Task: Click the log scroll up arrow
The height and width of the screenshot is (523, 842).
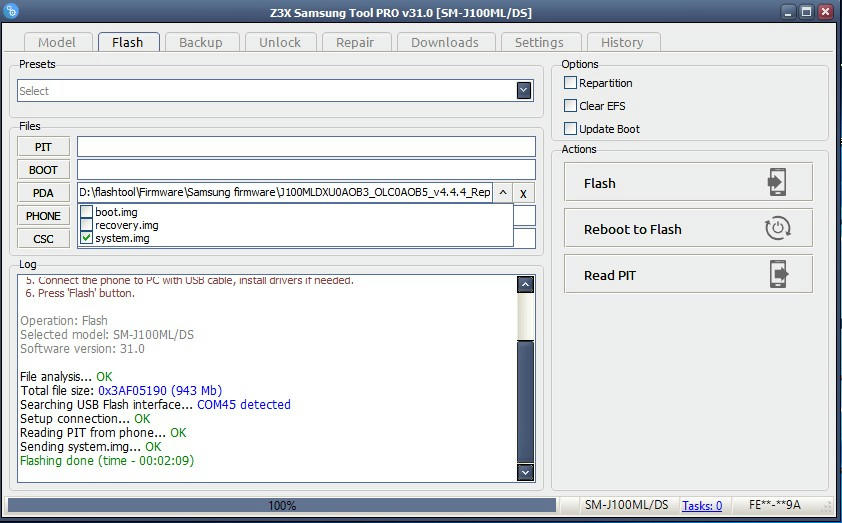Action: pos(525,284)
